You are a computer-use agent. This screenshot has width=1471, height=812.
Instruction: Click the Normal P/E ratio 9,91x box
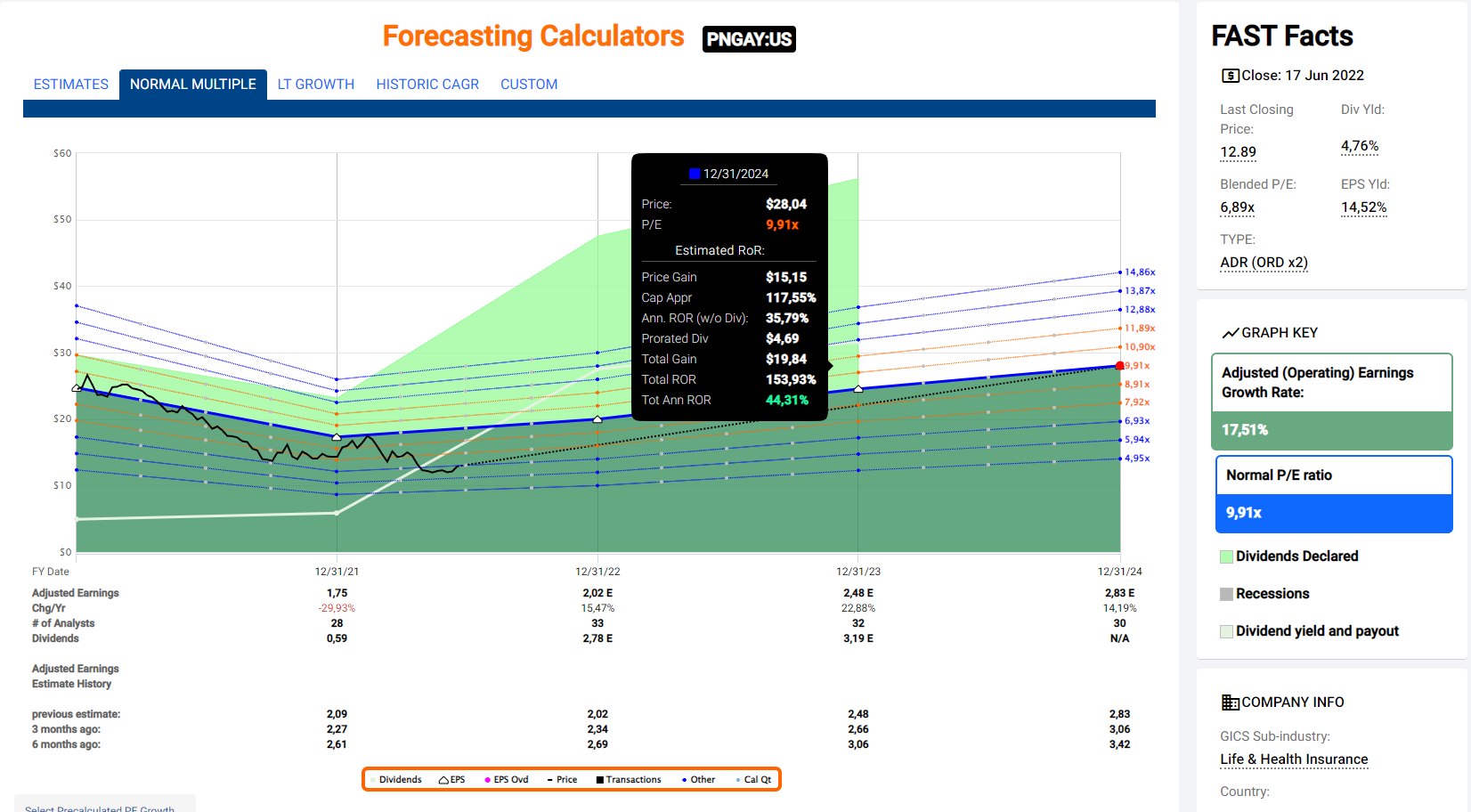[x=1333, y=513]
